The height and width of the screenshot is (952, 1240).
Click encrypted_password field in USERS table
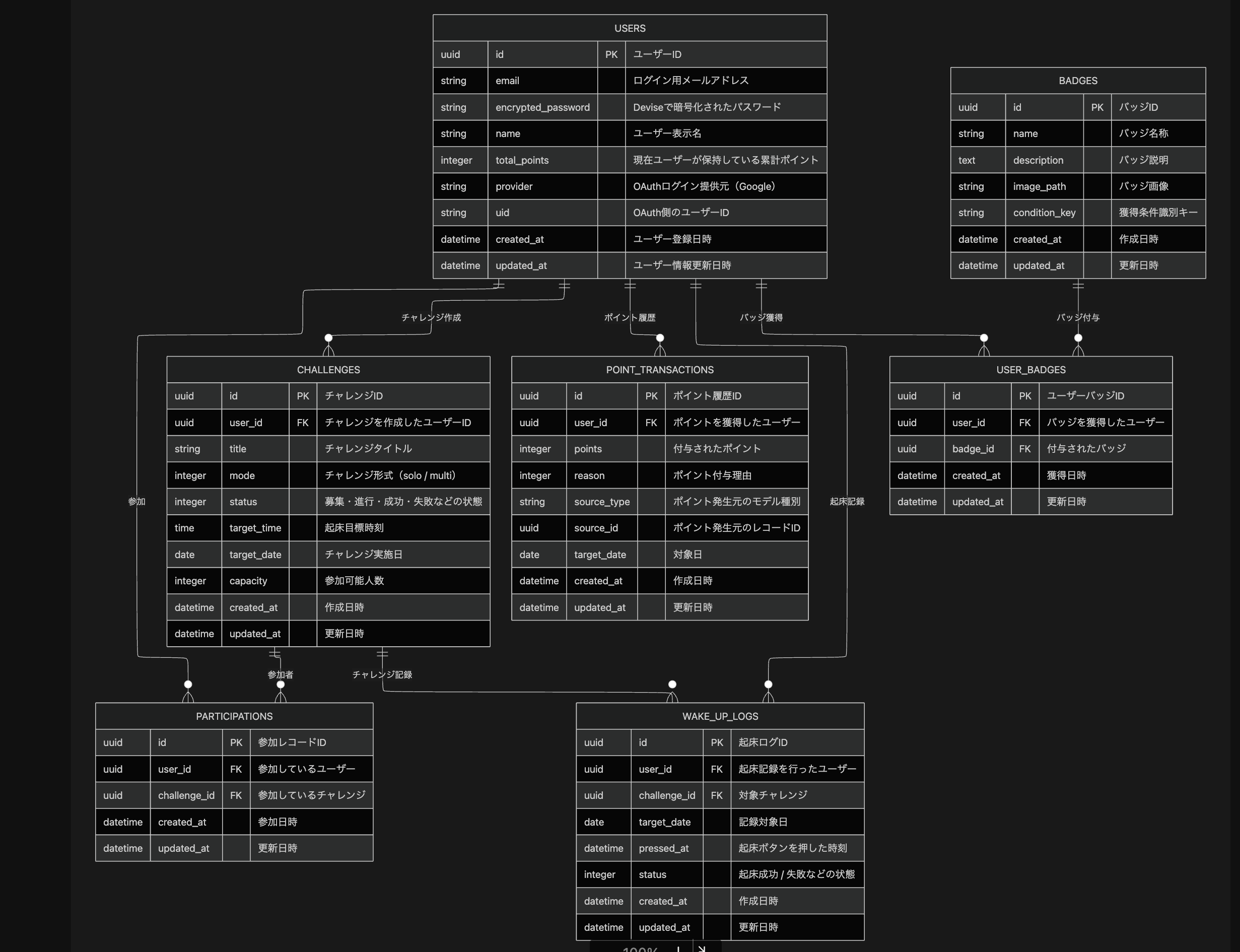(x=542, y=107)
